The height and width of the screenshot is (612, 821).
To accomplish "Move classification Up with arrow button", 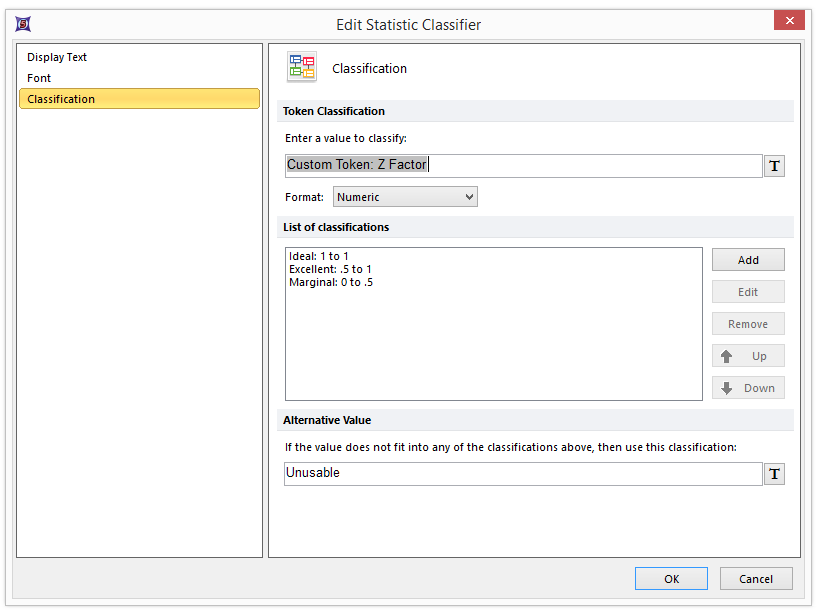I will [x=748, y=356].
